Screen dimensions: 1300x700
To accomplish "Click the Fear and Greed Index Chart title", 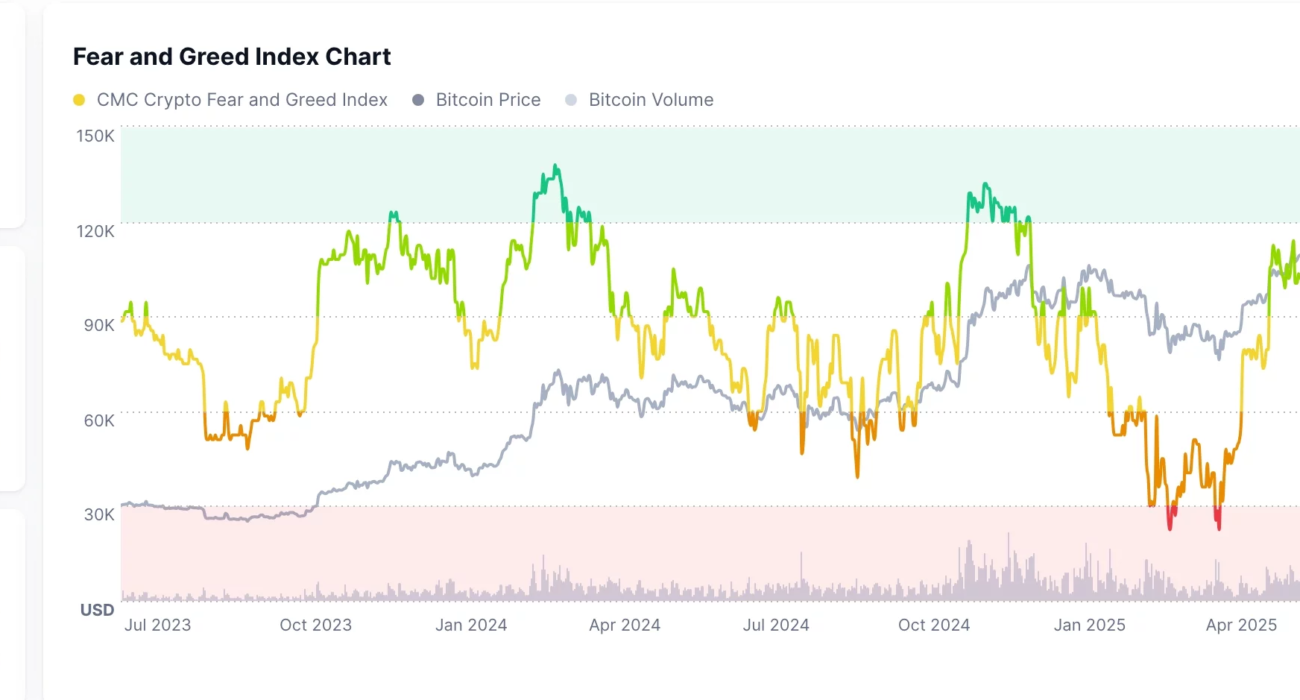I will [x=232, y=57].
